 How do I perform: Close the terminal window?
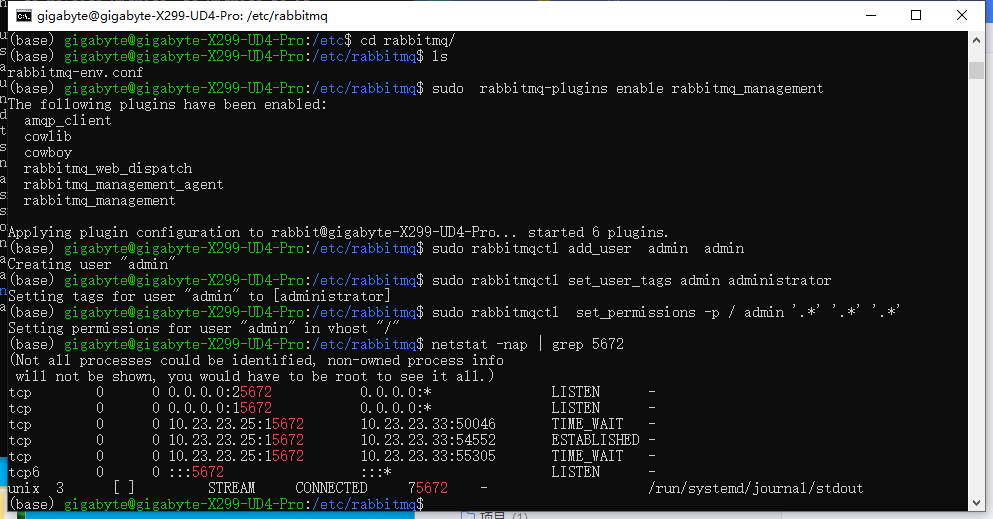pyautogui.click(x=961, y=15)
